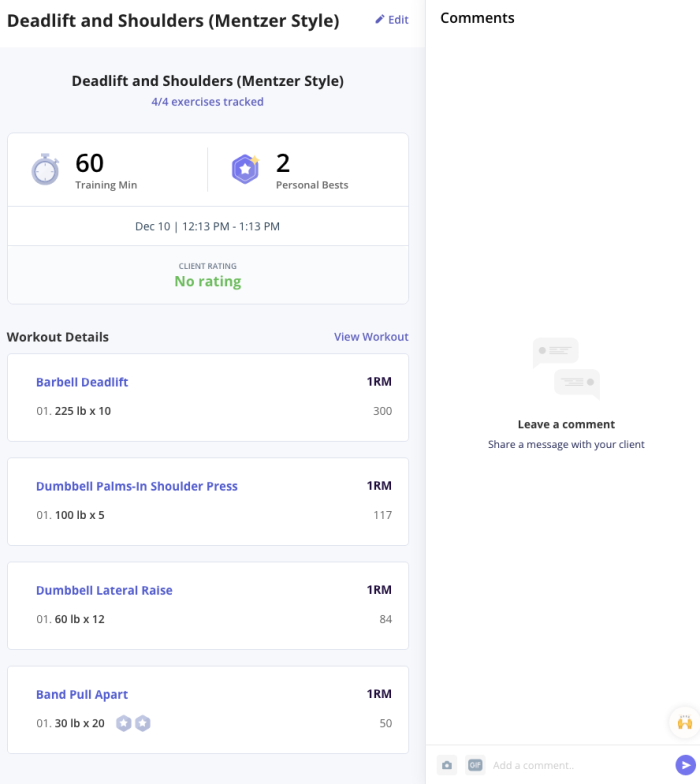Click the 117 1RM value
The image size is (700, 784).
tap(382, 515)
